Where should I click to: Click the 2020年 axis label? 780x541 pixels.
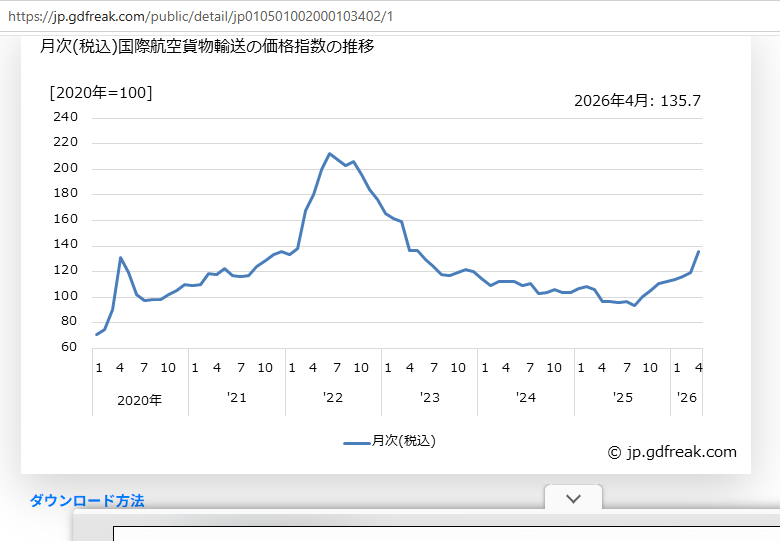(x=139, y=400)
